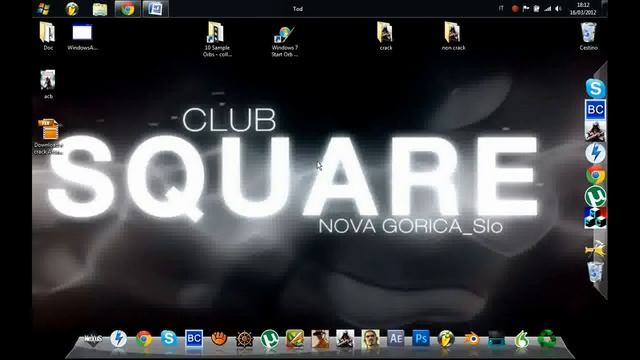Select the 10 Sample Orbs folder shortcut
This screenshot has width=640, height=360.
click(x=217, y=39)
